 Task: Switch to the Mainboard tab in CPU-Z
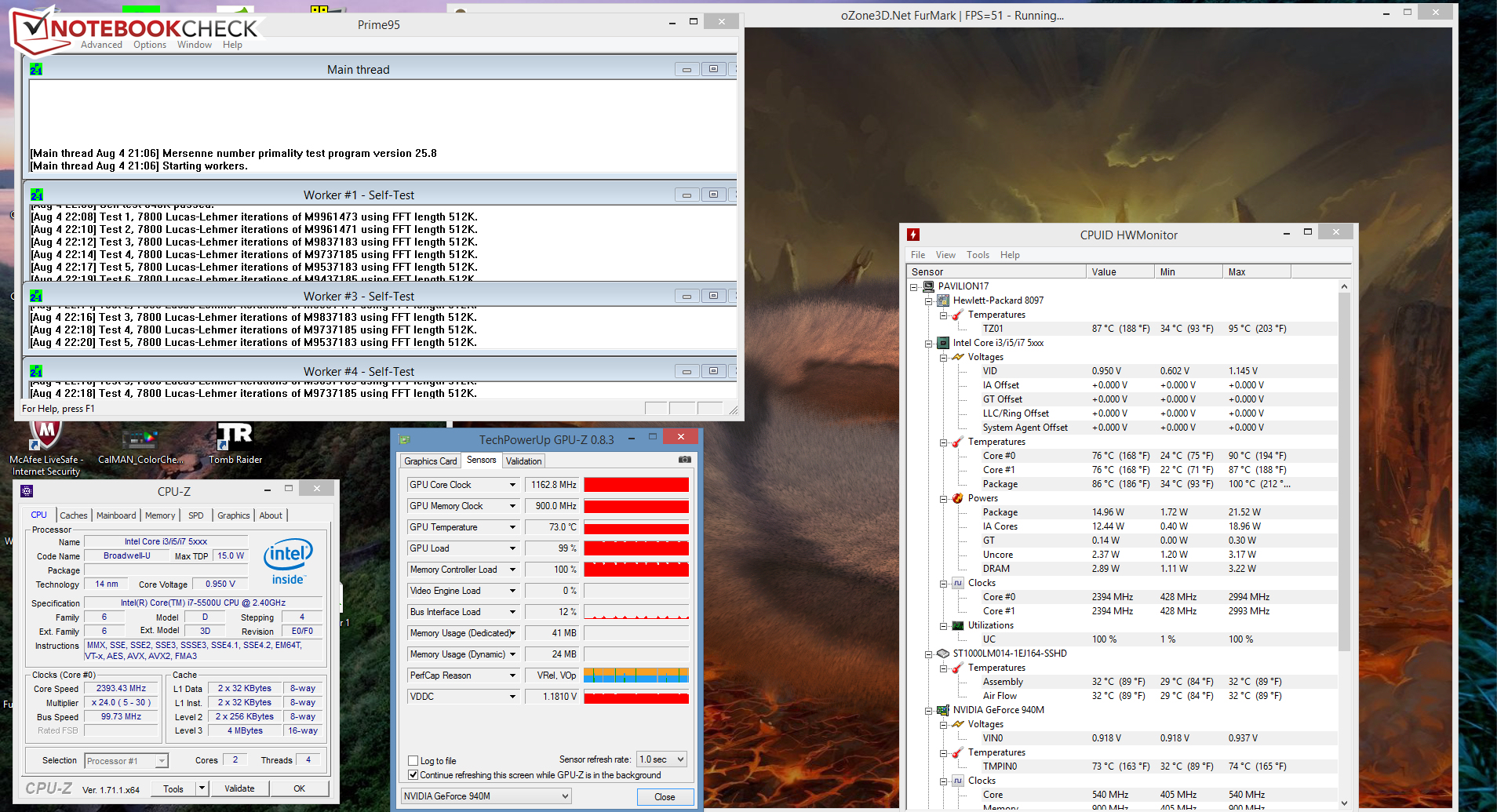116,515
